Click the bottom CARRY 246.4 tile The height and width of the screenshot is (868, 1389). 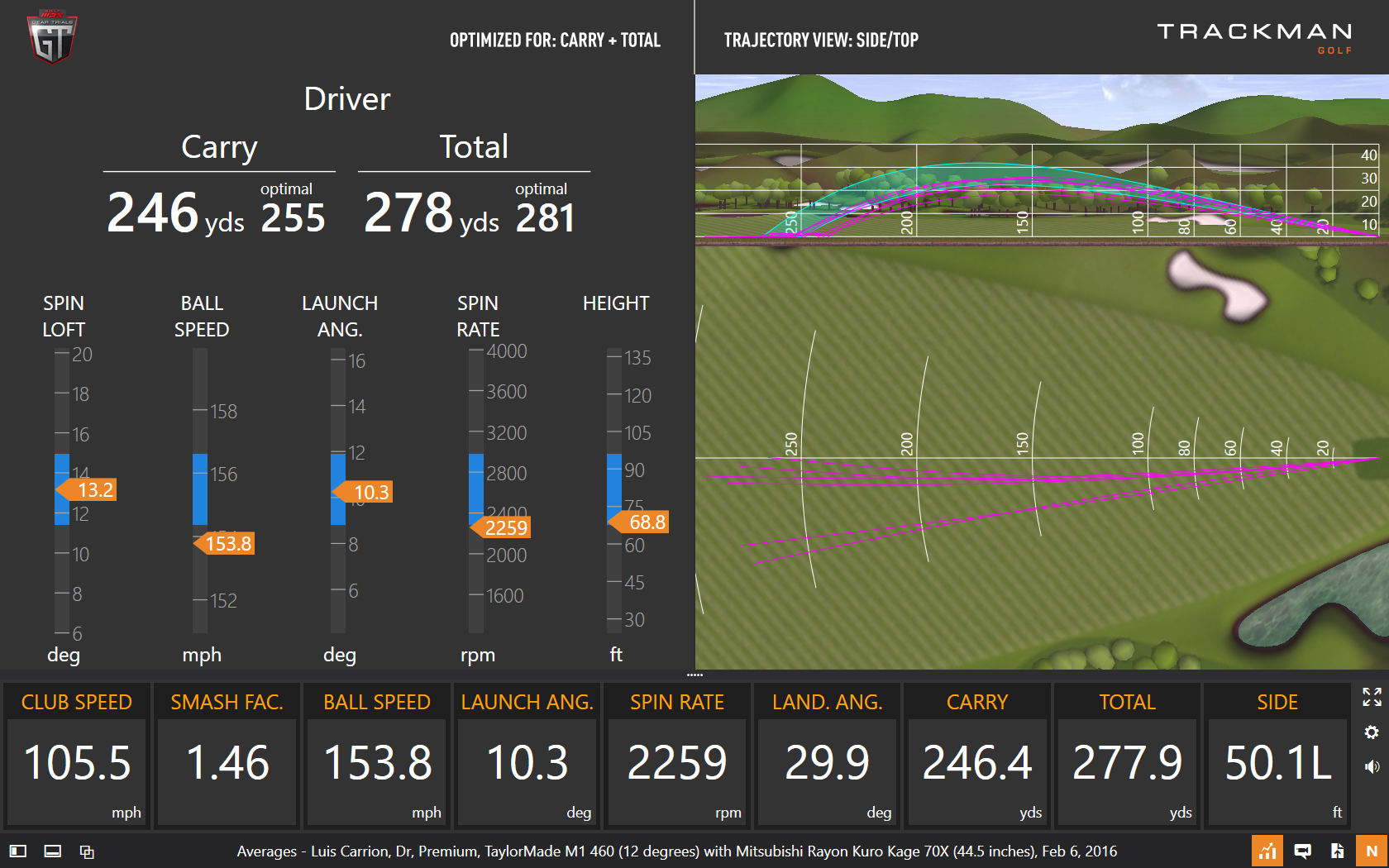977,755
